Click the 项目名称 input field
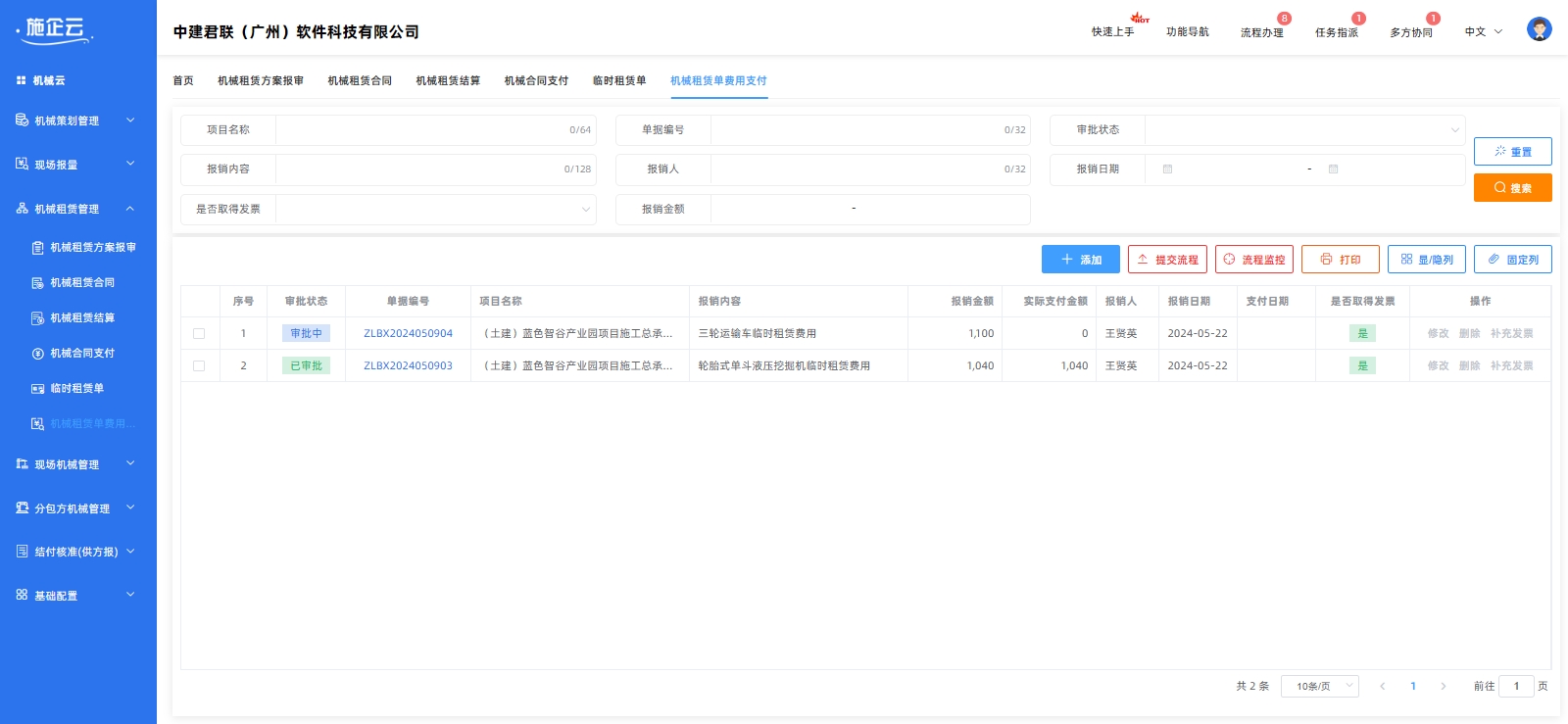This screenshot has width=1568, height=724. 421,130
